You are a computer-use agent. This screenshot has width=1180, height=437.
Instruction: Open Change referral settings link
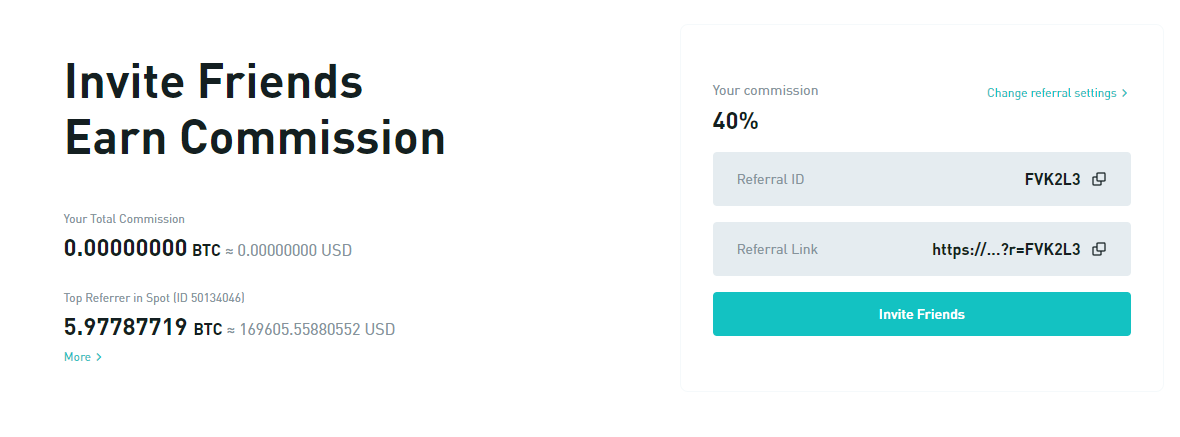(1051, 93)
